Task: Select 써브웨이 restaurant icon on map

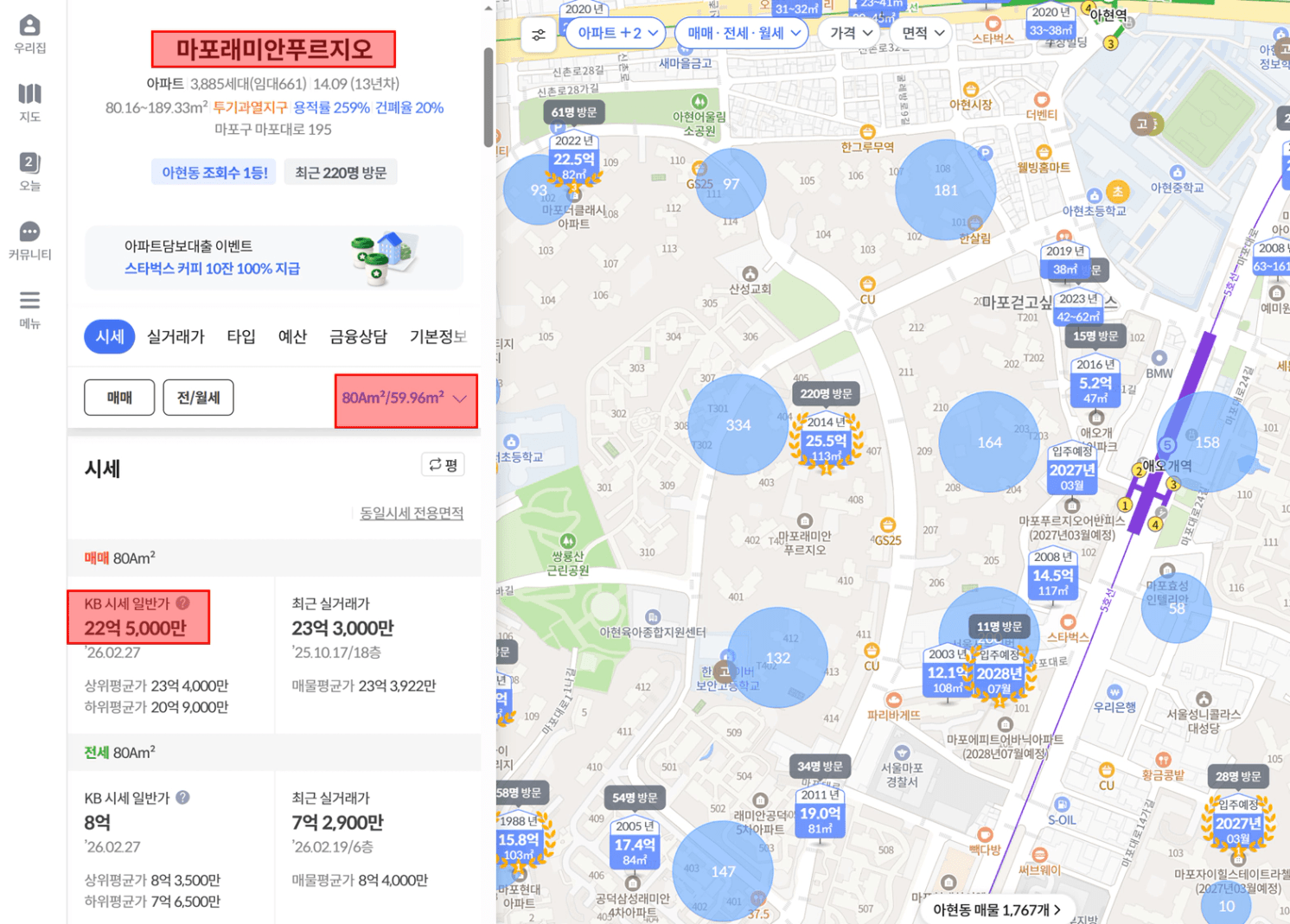Action: [x=1039, y=855]
